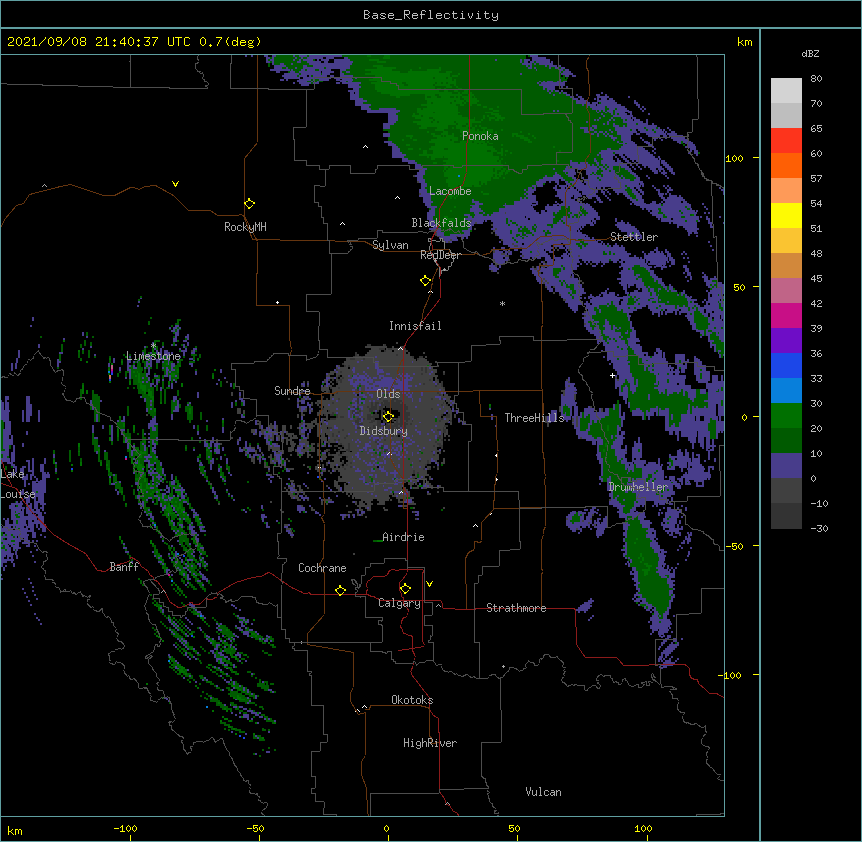Click the HighRiver town label
Image resolution: width=862 pixels, height=842 pixels.
pos(430,743)
